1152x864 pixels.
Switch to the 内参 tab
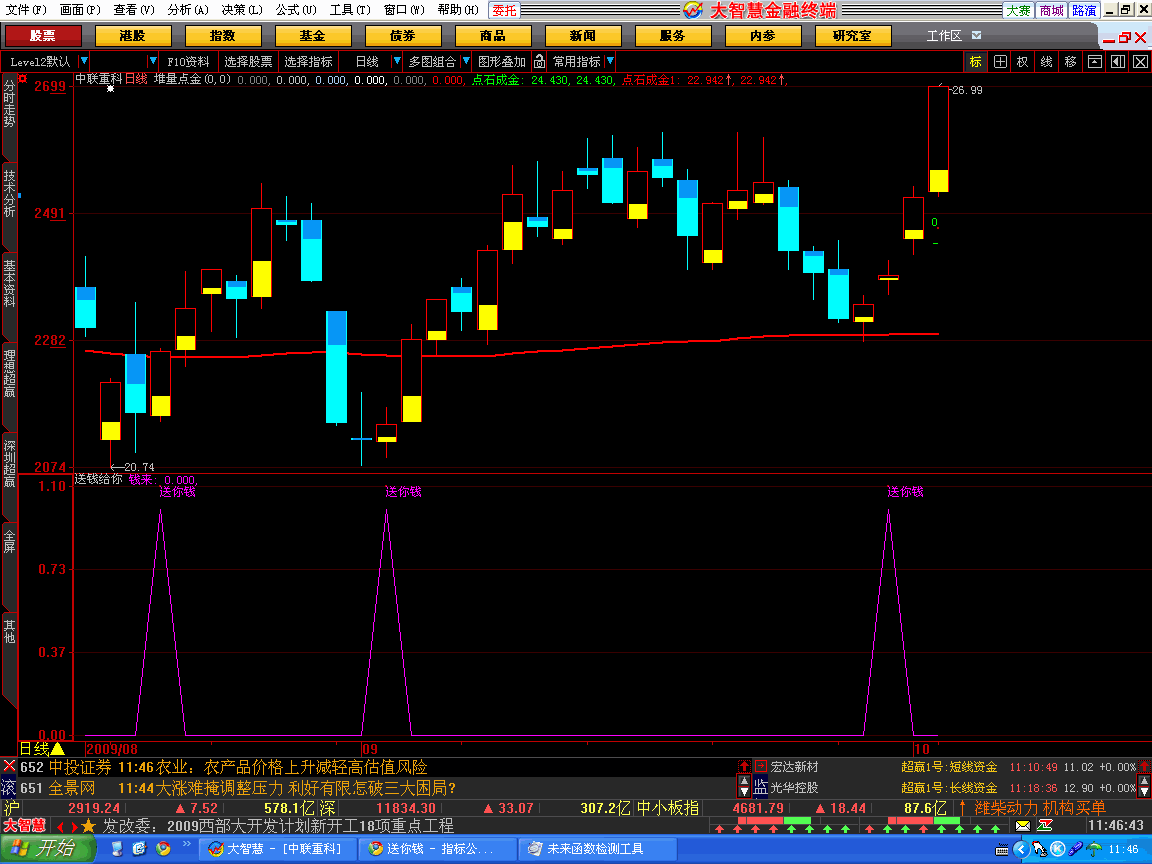(x=763, y=35)
